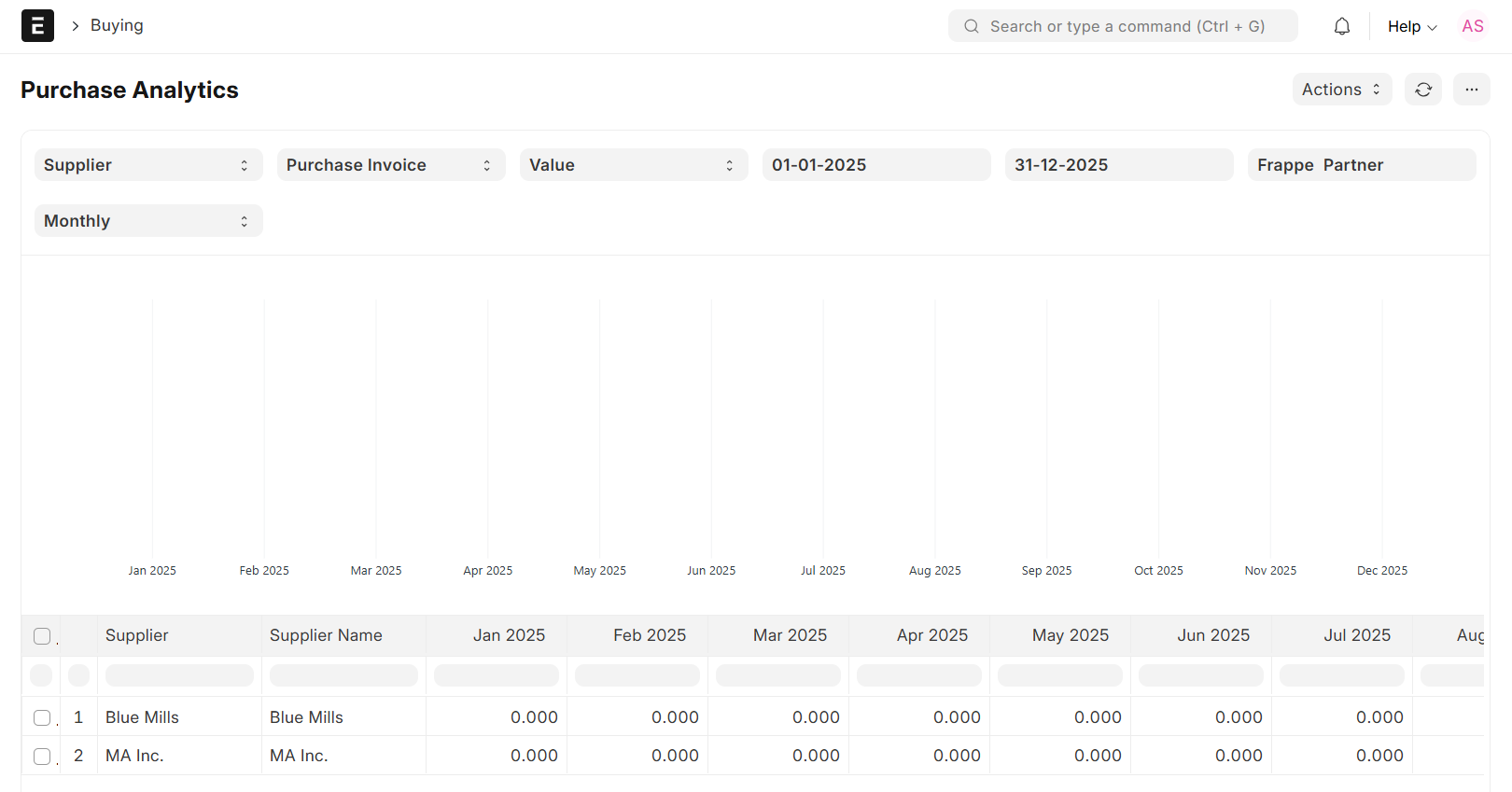
Task: Click the Jan 2025 column filter box
Action: 497,675
